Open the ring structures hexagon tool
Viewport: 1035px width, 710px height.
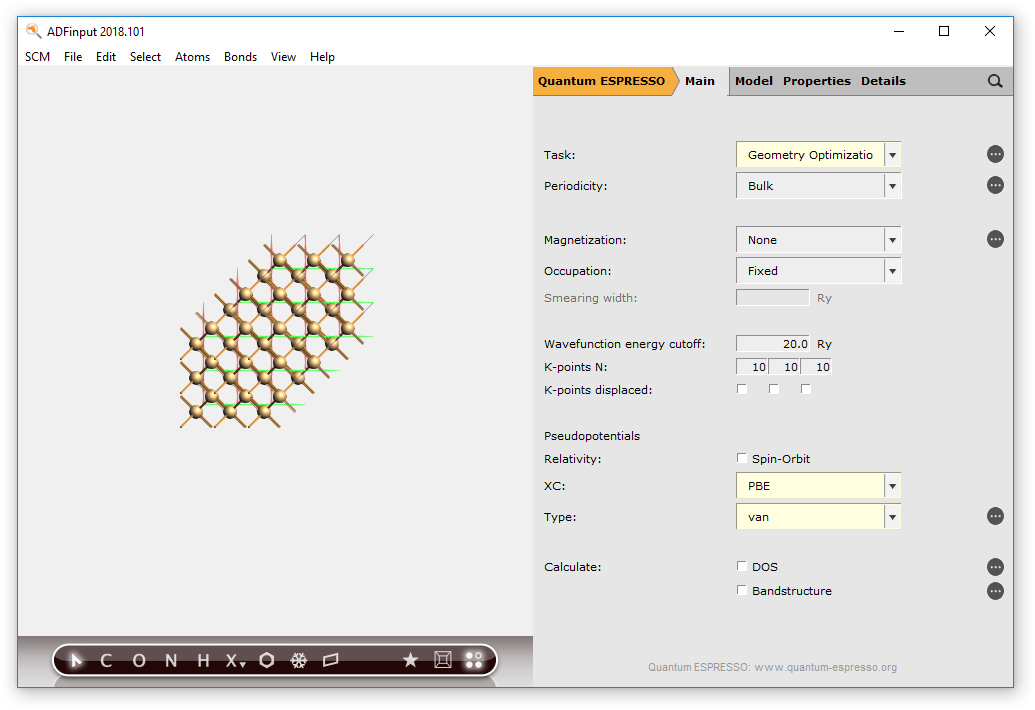pyautogui.click(x=267, y=660)
